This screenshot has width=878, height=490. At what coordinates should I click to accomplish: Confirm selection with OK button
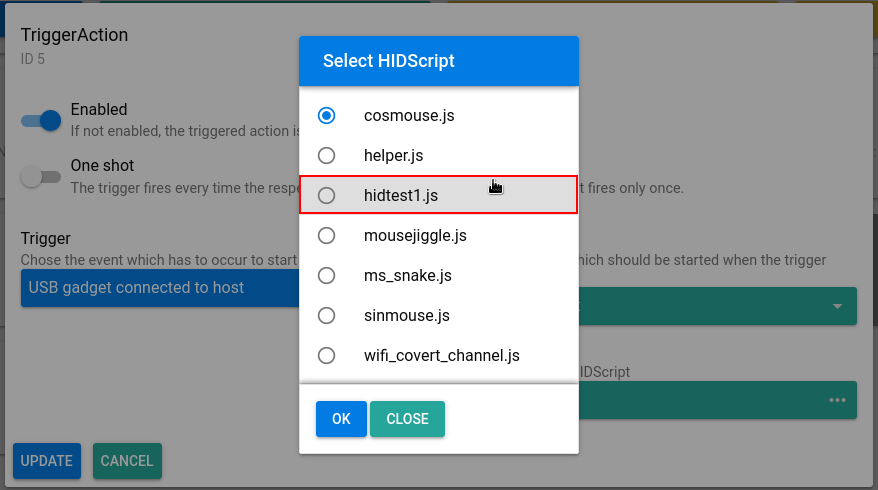click(341, 419)
